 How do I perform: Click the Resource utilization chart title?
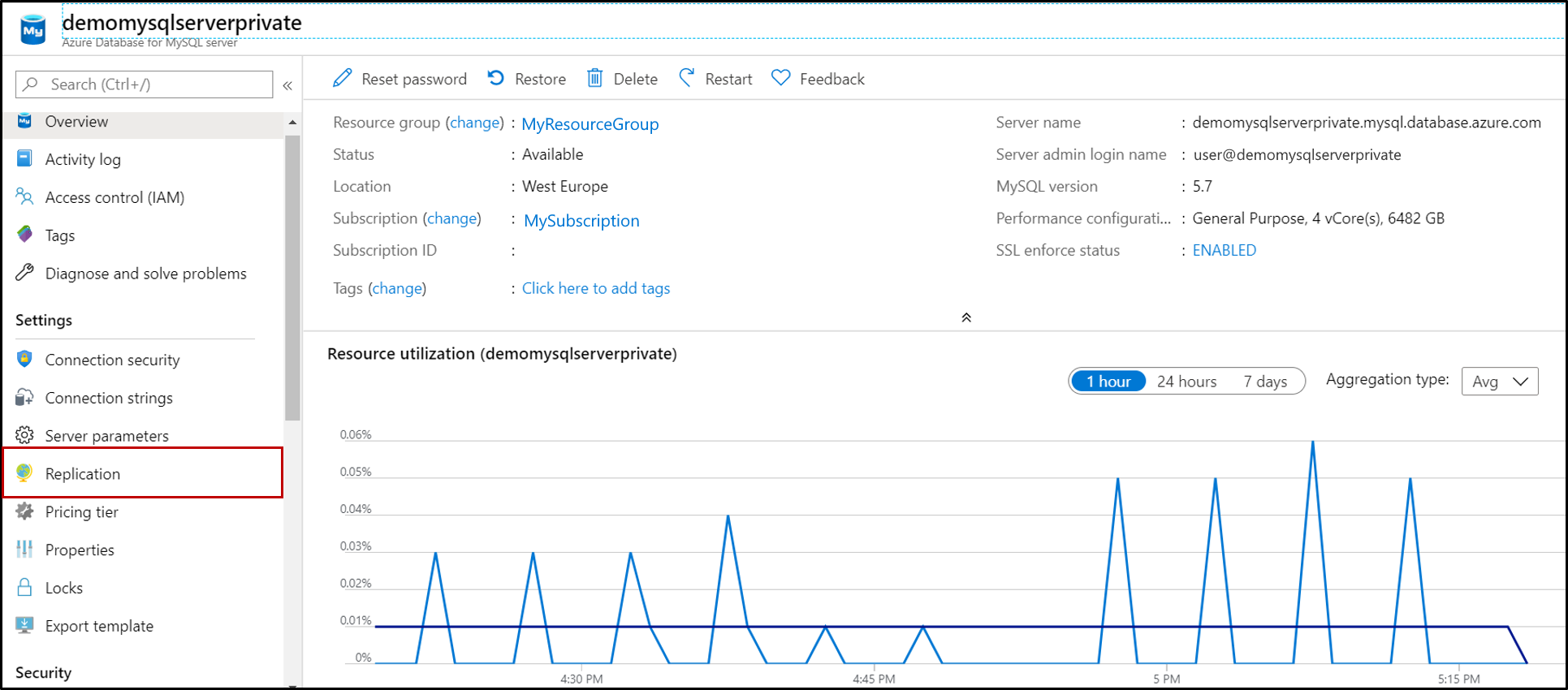502,354
